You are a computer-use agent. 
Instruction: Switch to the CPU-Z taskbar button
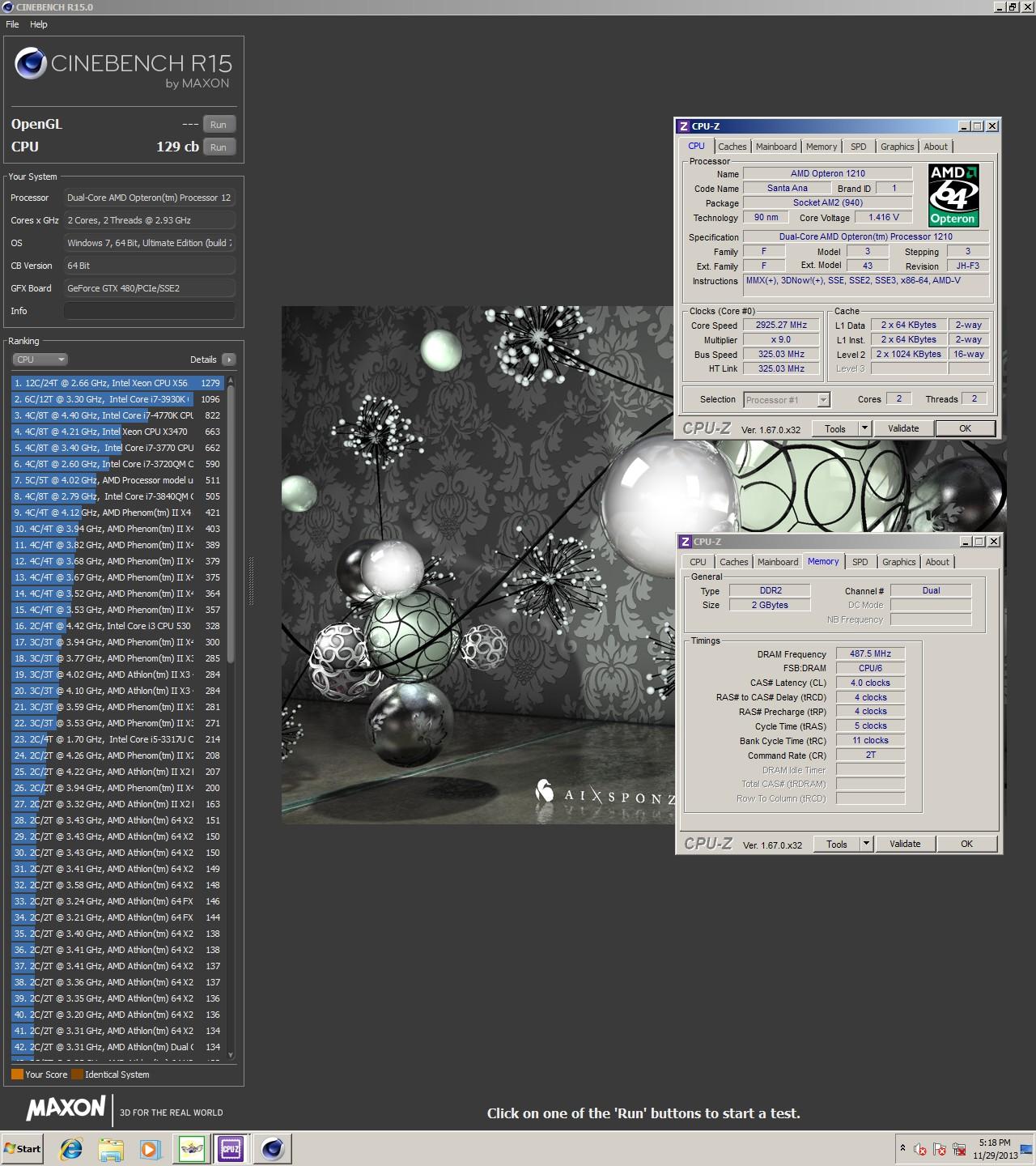(x=231, y=1148)
